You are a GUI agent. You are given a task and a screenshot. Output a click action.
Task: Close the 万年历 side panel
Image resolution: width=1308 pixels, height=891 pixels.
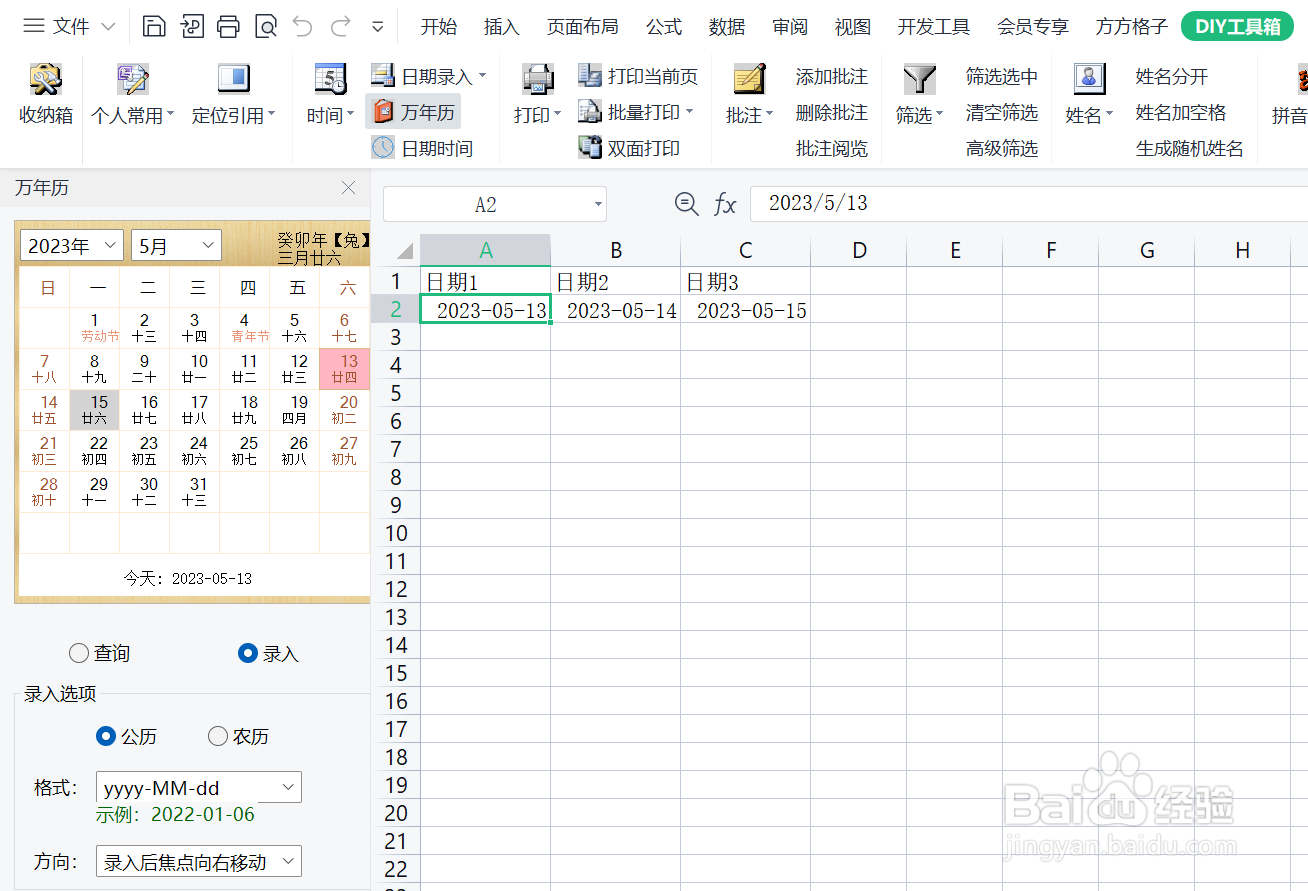[x=348, y=188]
